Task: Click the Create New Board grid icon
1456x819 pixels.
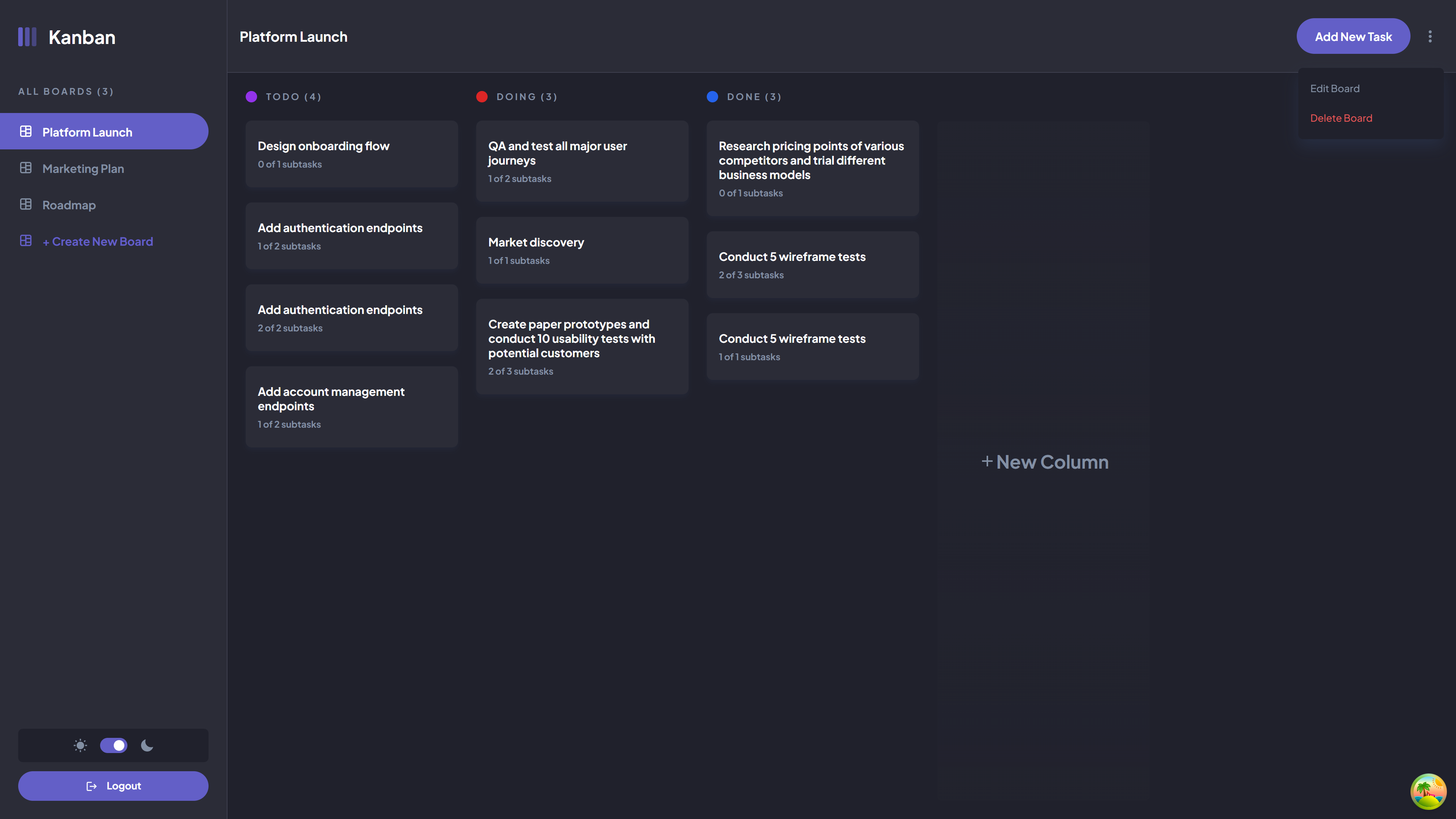Action: coord(26,241)
